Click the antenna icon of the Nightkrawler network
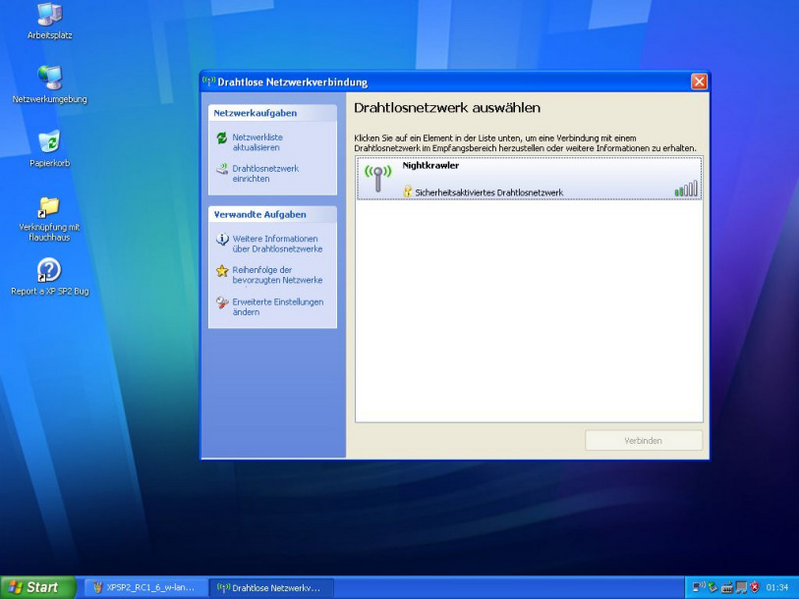Screen dimensions: 799x599 378,177
